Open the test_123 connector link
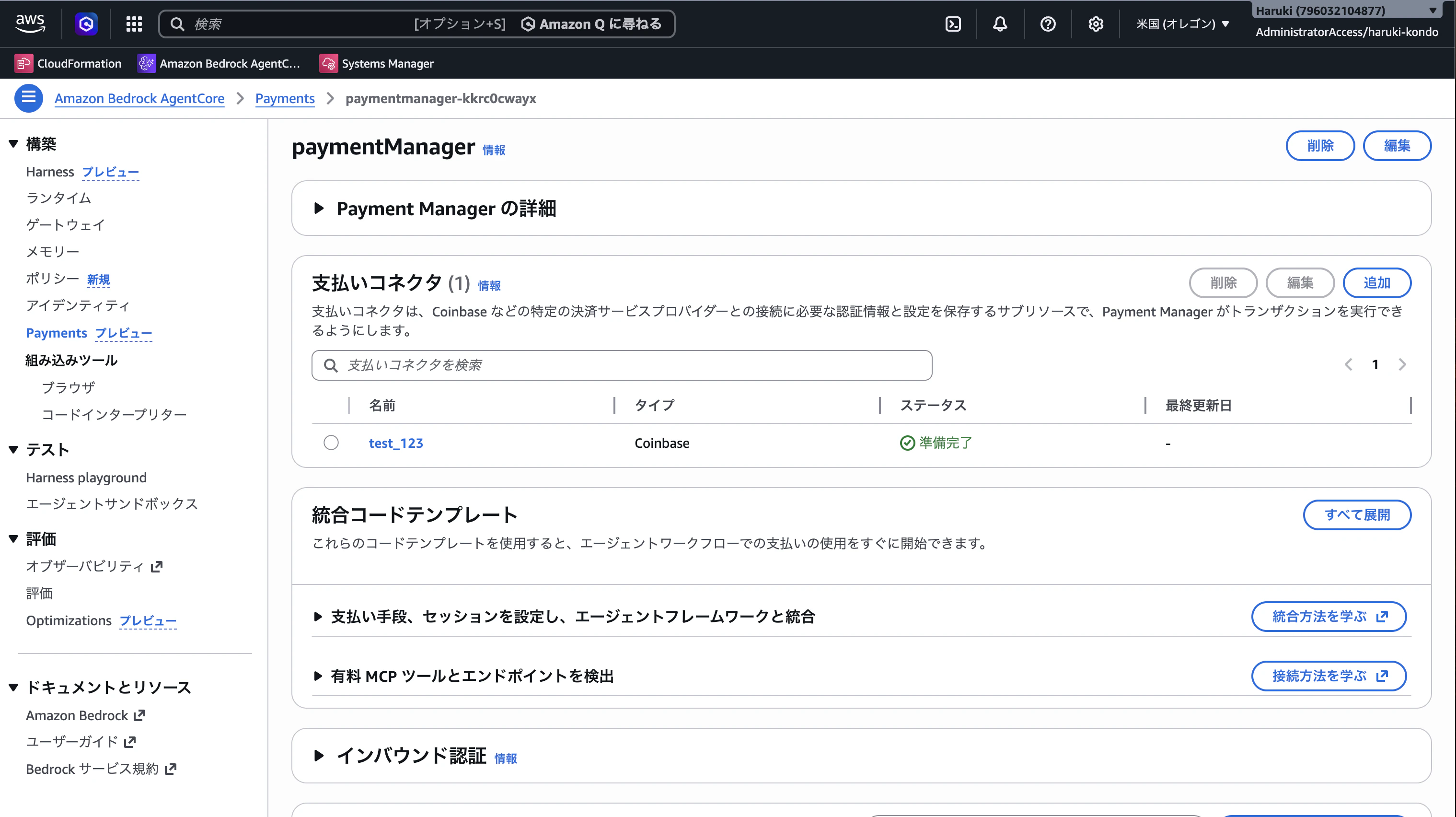 click(396, 444)
